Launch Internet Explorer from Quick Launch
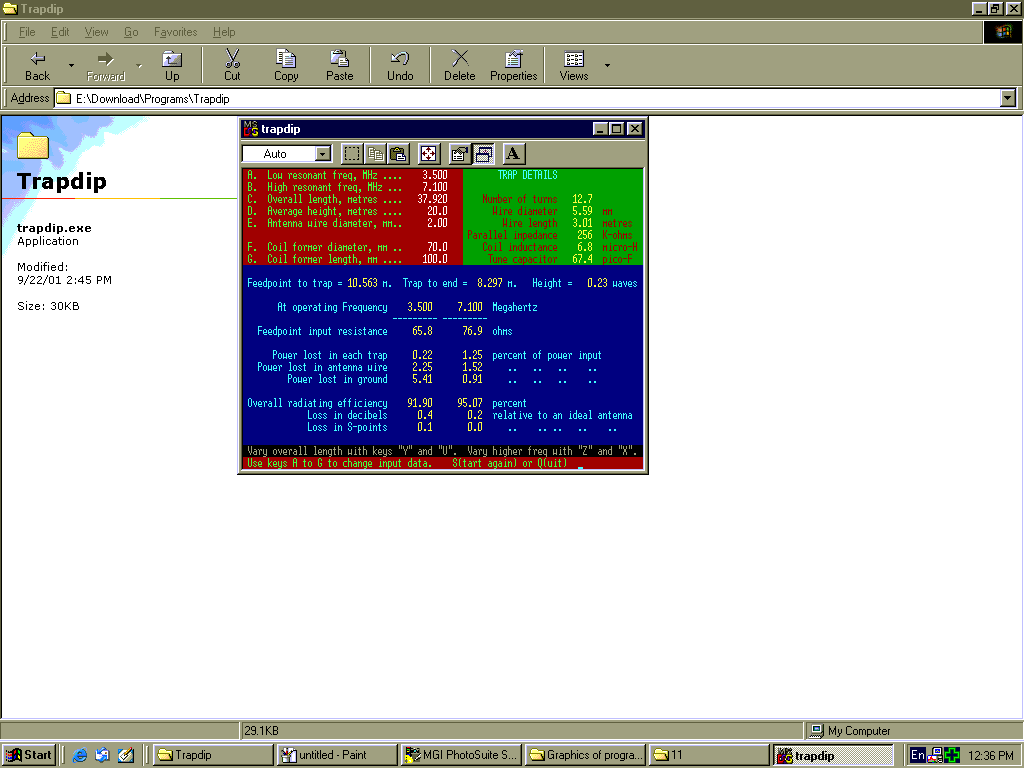Viewport: 1024px width, 768px height. point(80,755)
